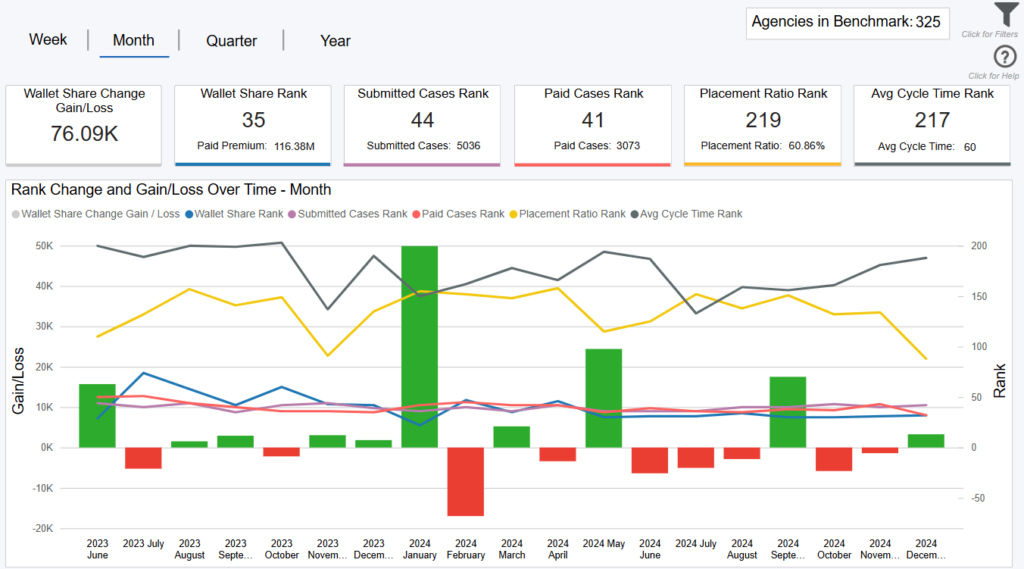Select the Year tab
This screenshot has width=1024, height=569.
click(335, 41)
